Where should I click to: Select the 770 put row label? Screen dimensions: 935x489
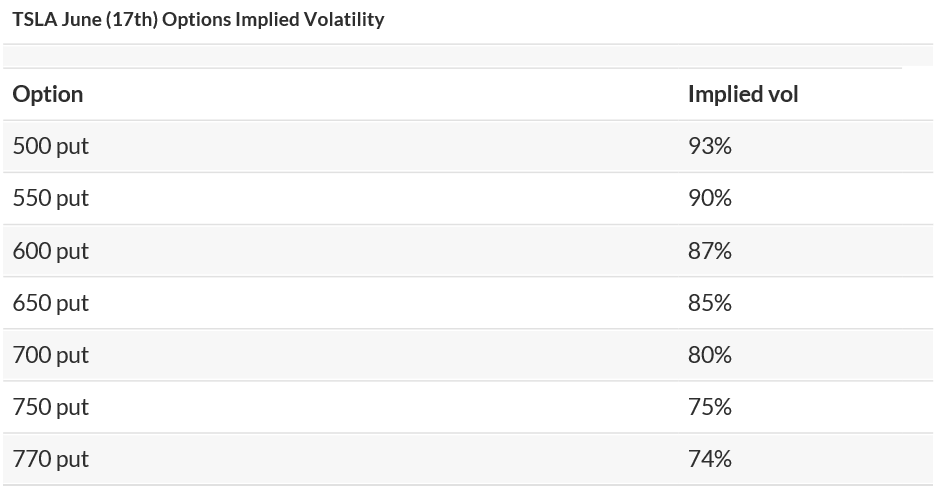51,459
